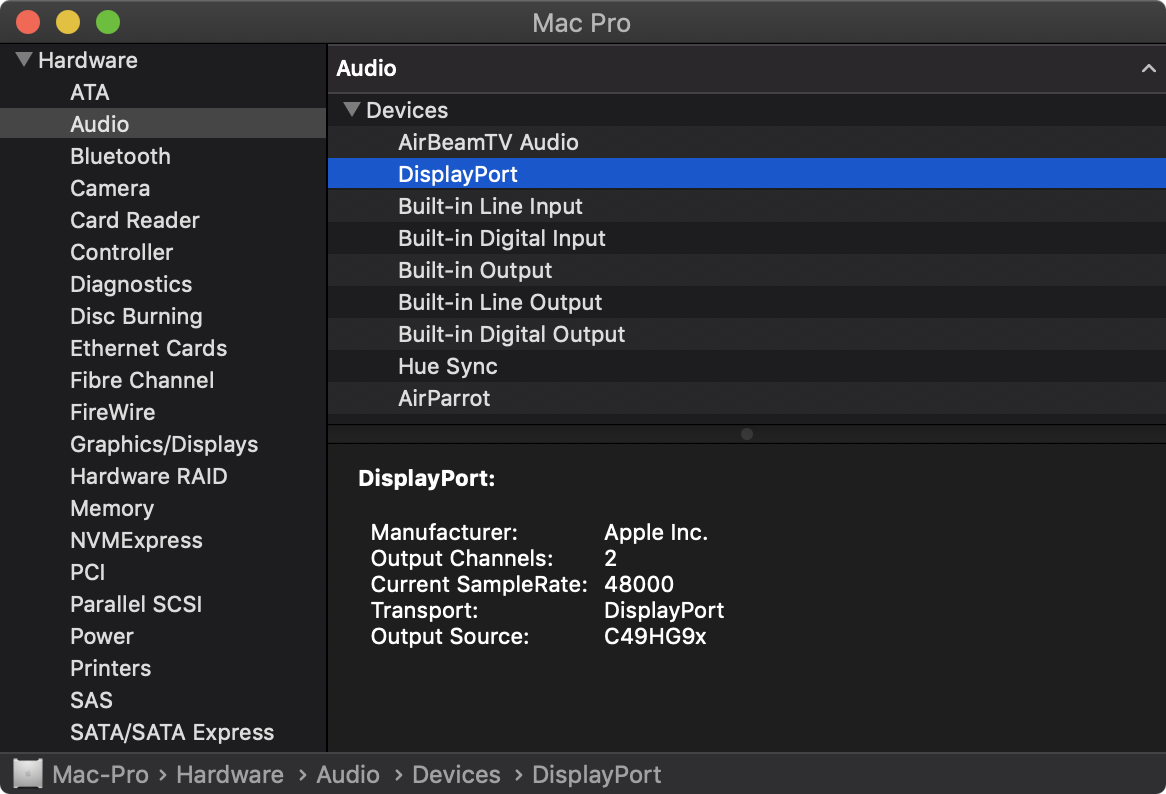Click the Mac Pro icon in path bar
Image resolution: width=1166 pixels, height=794 pixels.
[28, 775]
